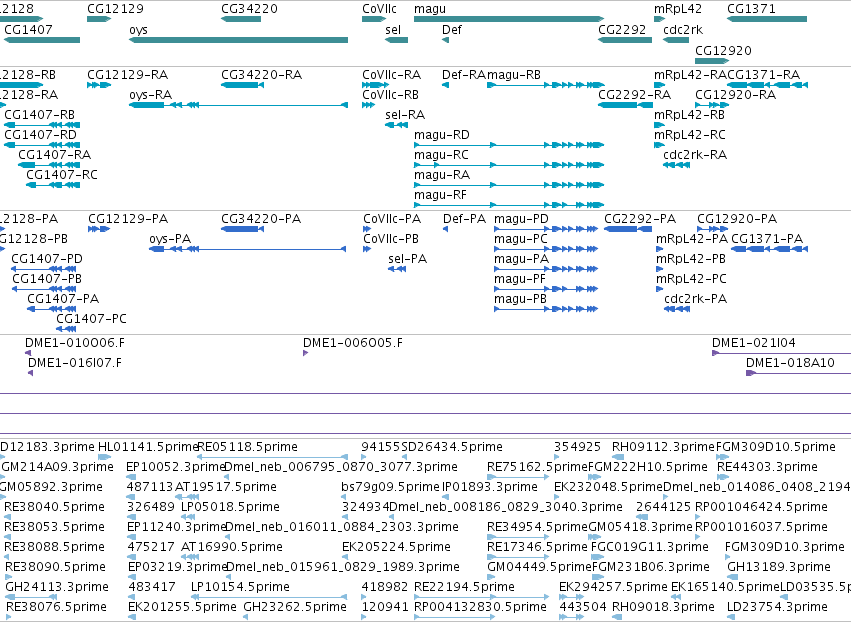
Task: Click the CG2292-RA transcript label
Action: point(634,95)
